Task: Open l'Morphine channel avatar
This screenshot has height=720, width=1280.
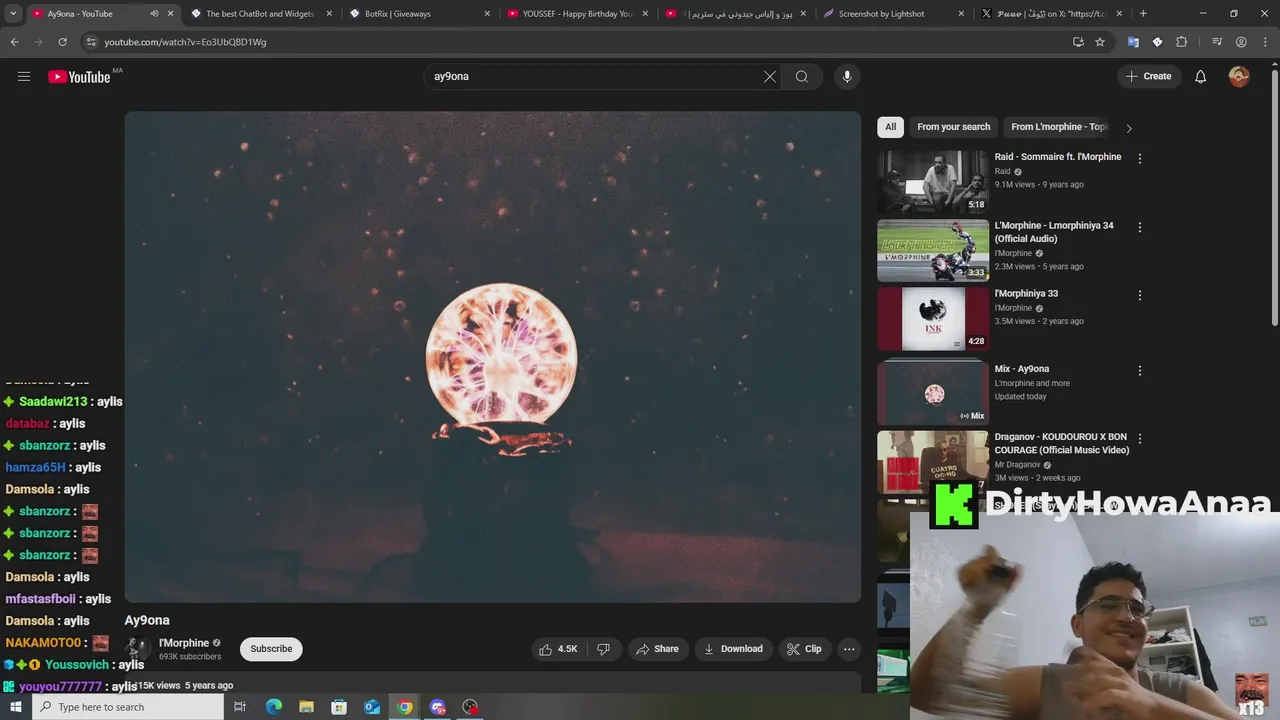Action: (x=138, y=649)
